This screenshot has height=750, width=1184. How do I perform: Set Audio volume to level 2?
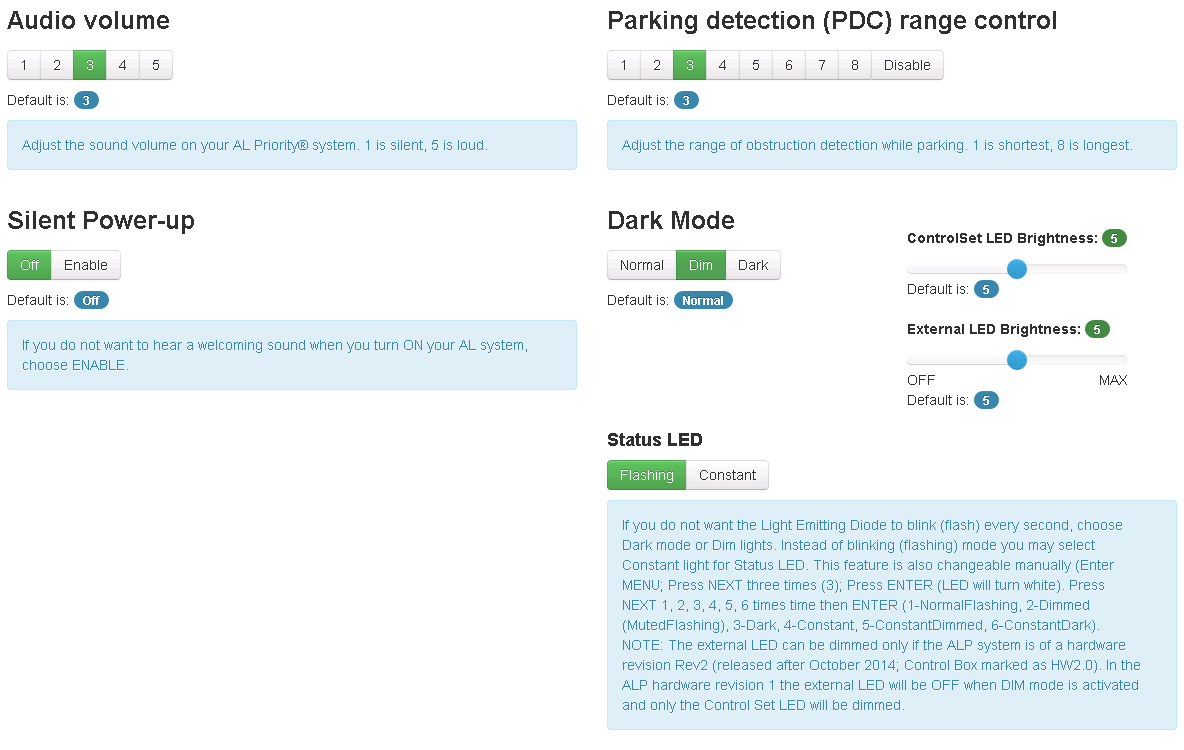point(57,65)
